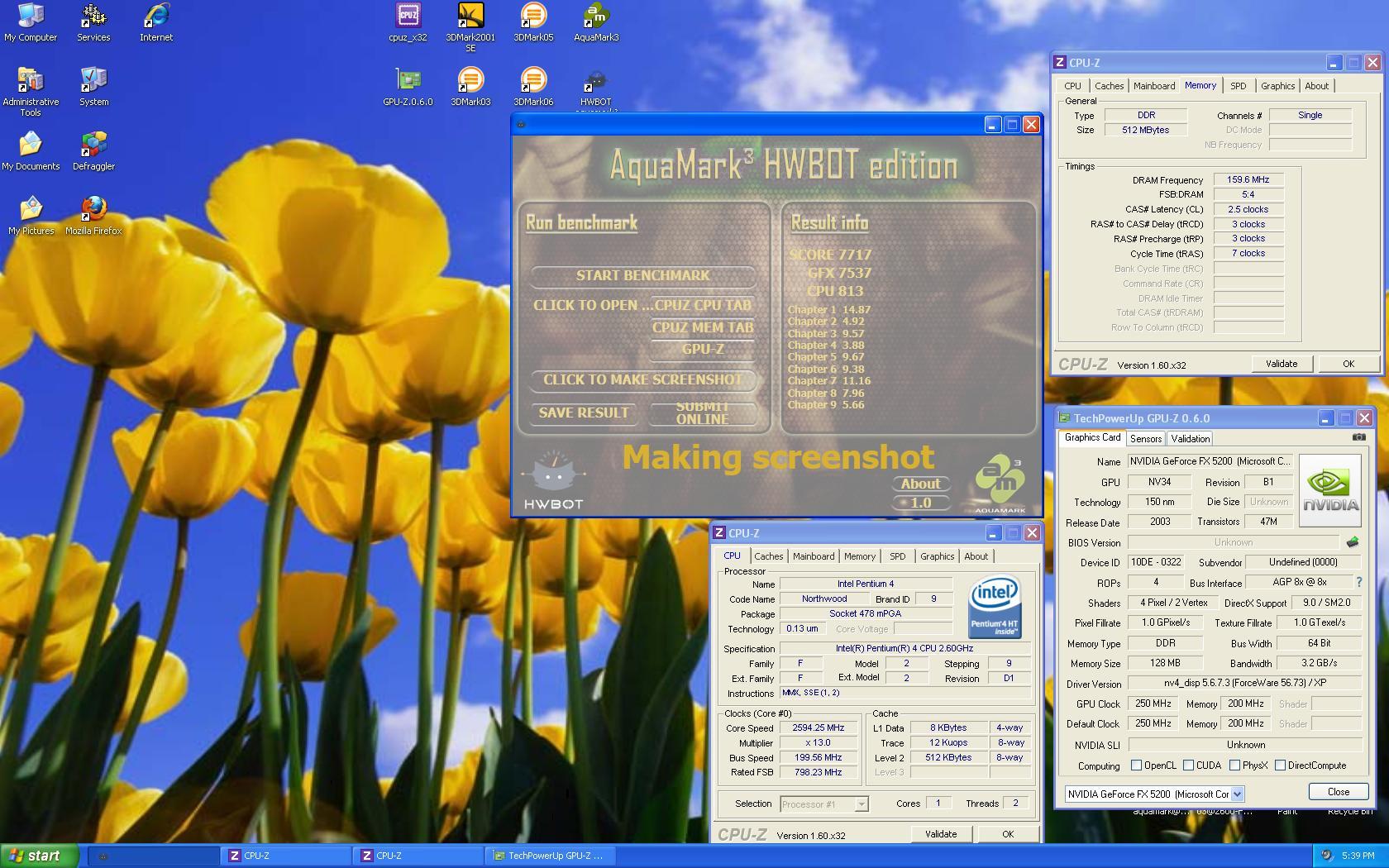Switch to Sensors tab in GPU-Z
The width and height of the screenshot is (1389, 868).
(x=1146, y=439)
